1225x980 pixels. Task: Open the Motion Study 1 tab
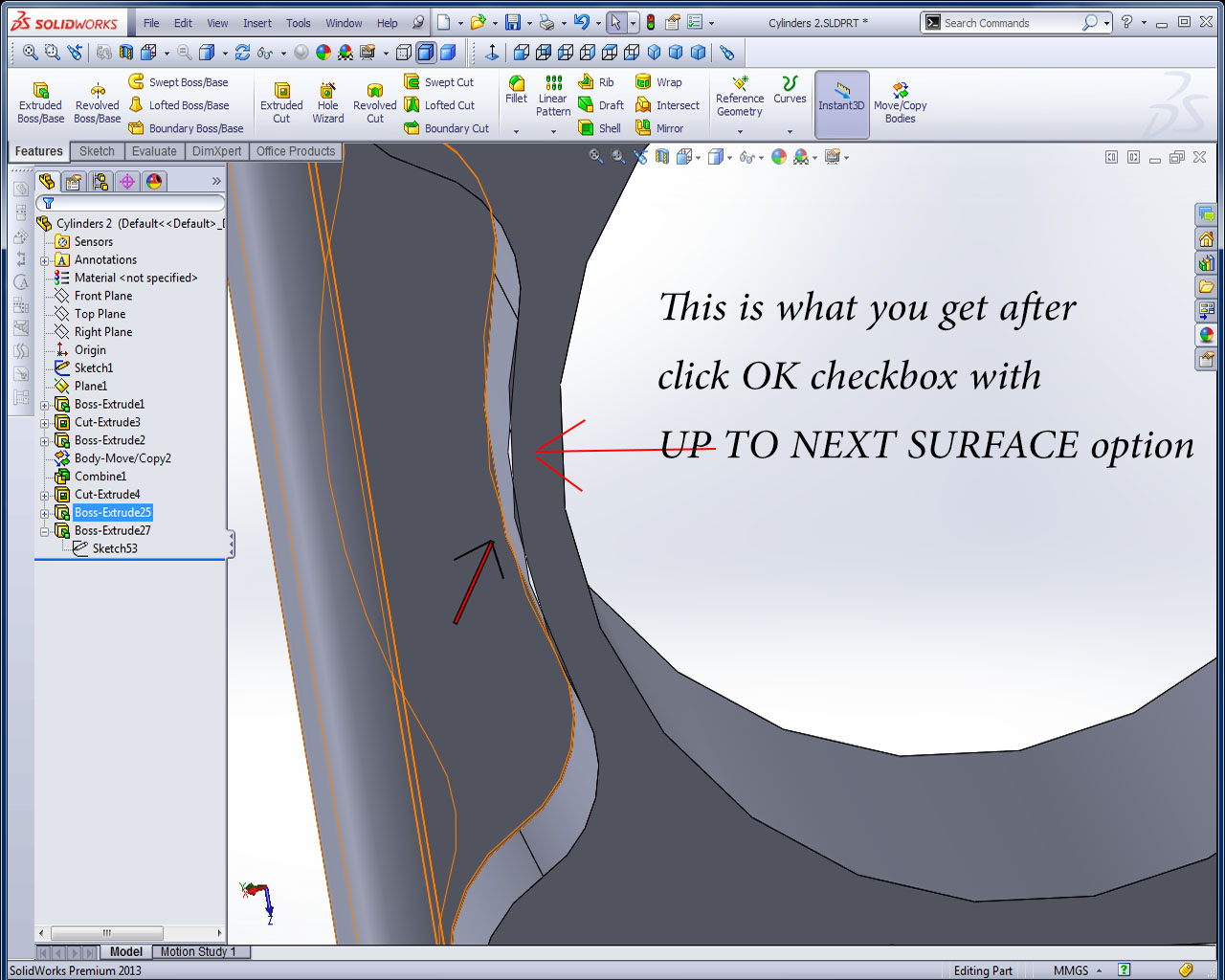point(198,951)
